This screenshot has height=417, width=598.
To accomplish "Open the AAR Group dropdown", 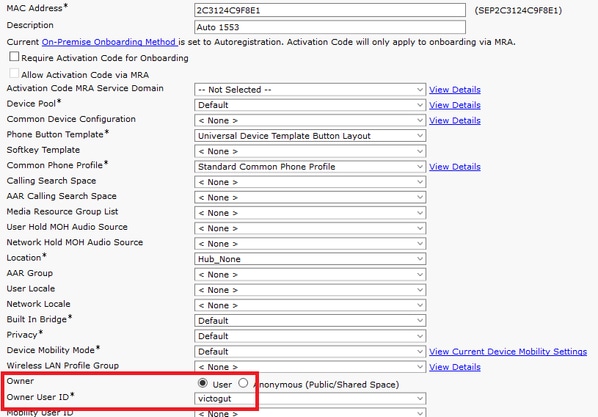I will (x=310, y=275).
